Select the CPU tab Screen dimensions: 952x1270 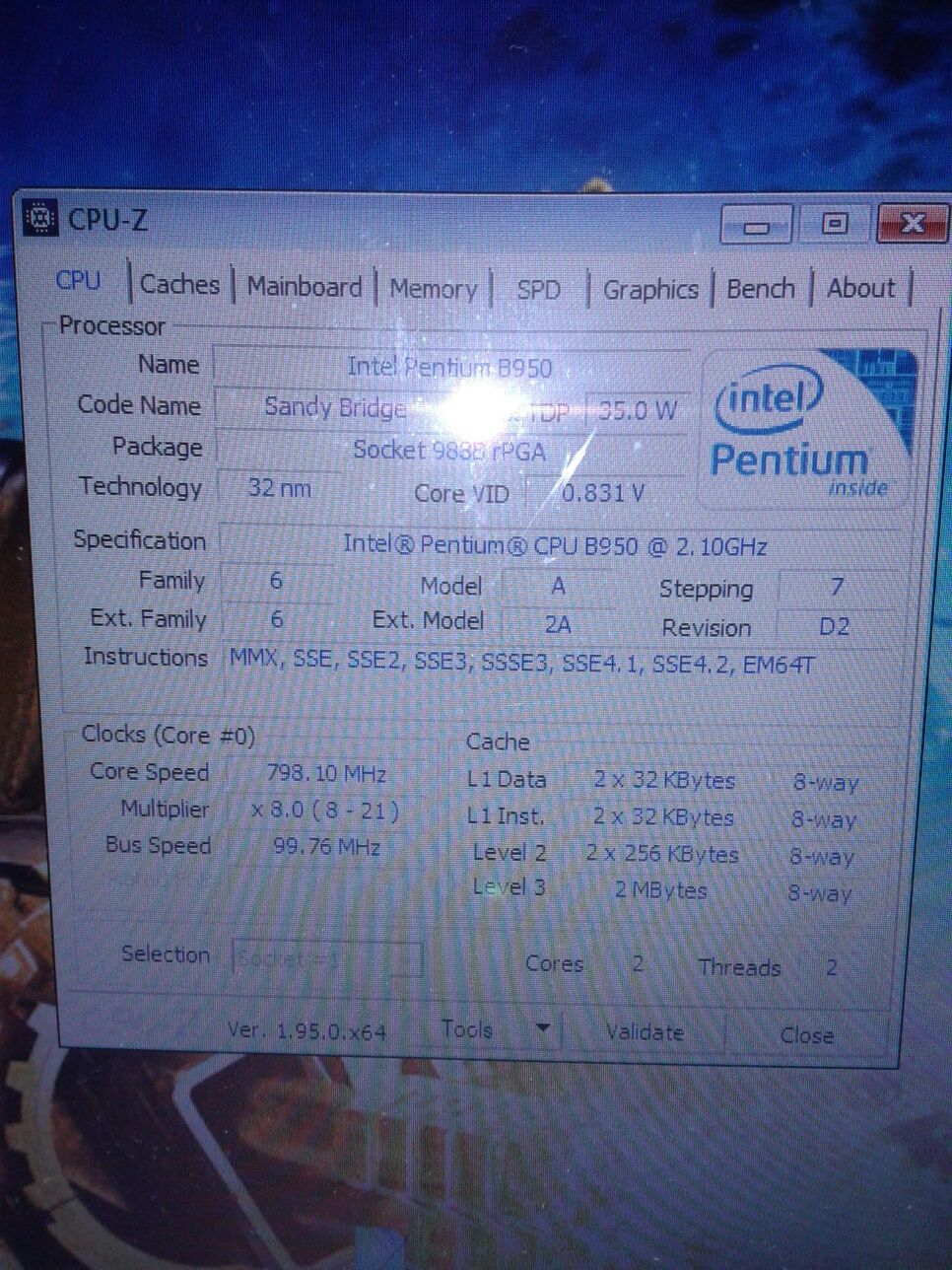coord(79,281)
